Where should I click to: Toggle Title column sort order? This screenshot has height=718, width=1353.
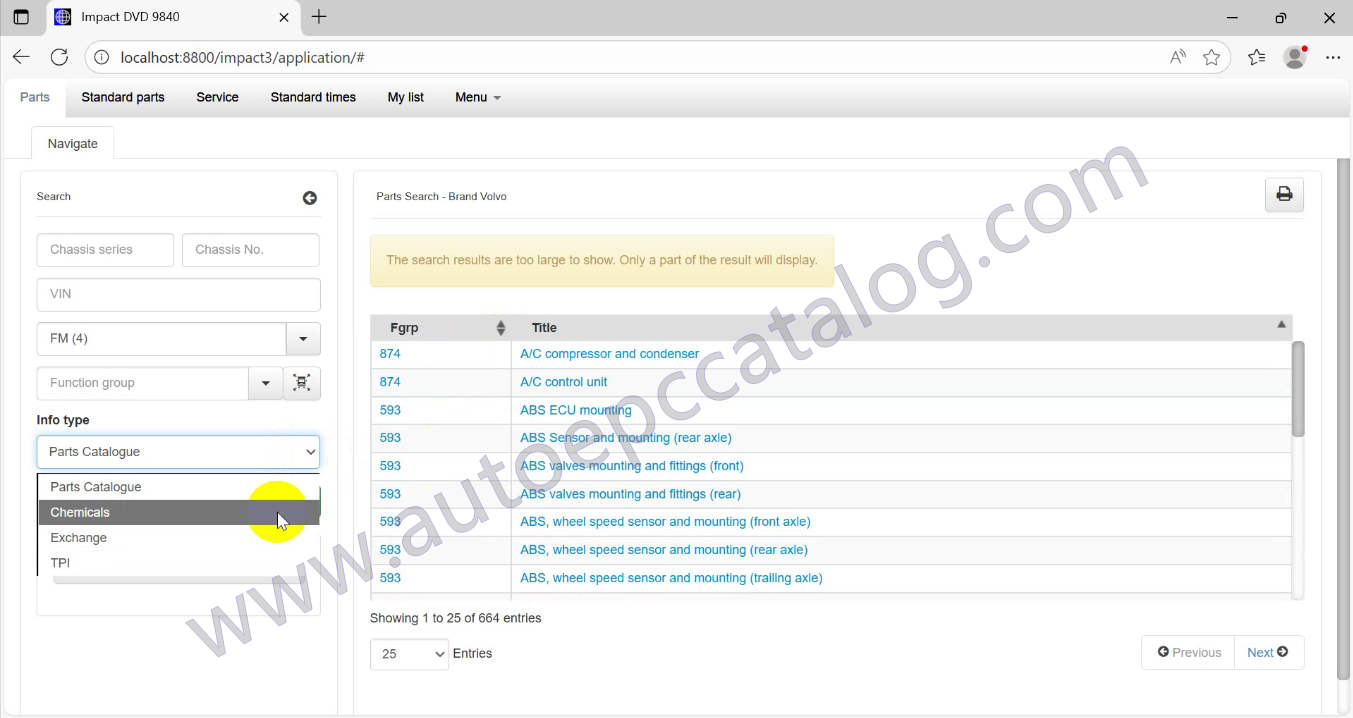coord(1280,326)
